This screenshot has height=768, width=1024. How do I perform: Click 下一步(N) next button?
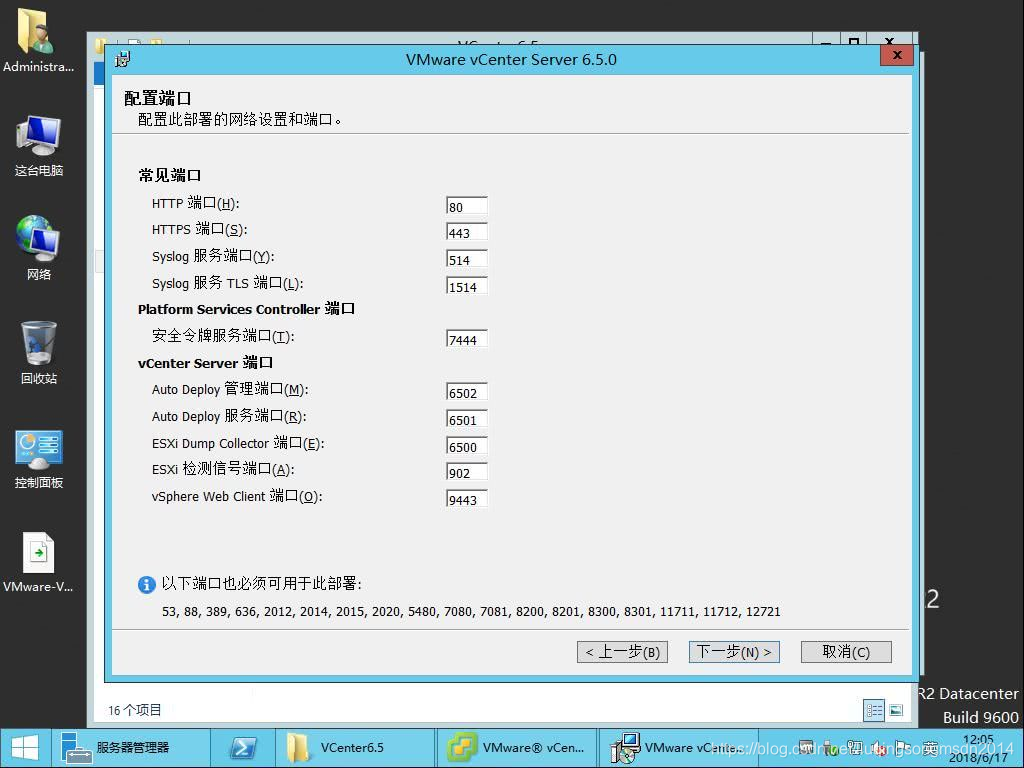734,652
